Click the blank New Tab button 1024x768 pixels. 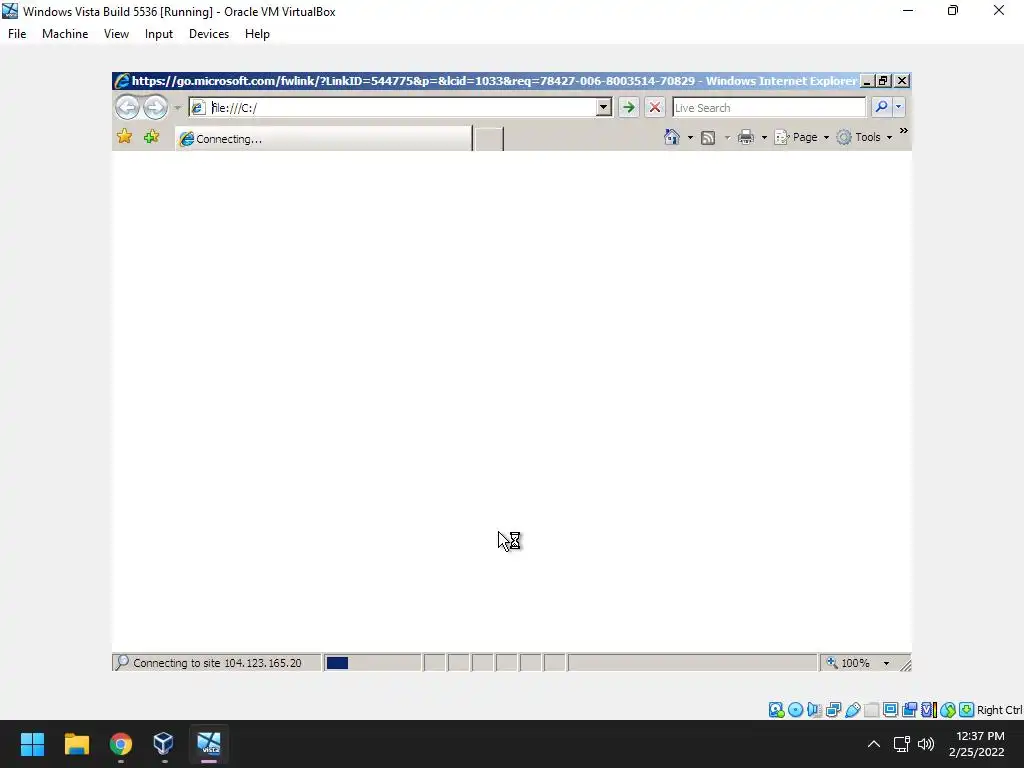pos(488,139)
